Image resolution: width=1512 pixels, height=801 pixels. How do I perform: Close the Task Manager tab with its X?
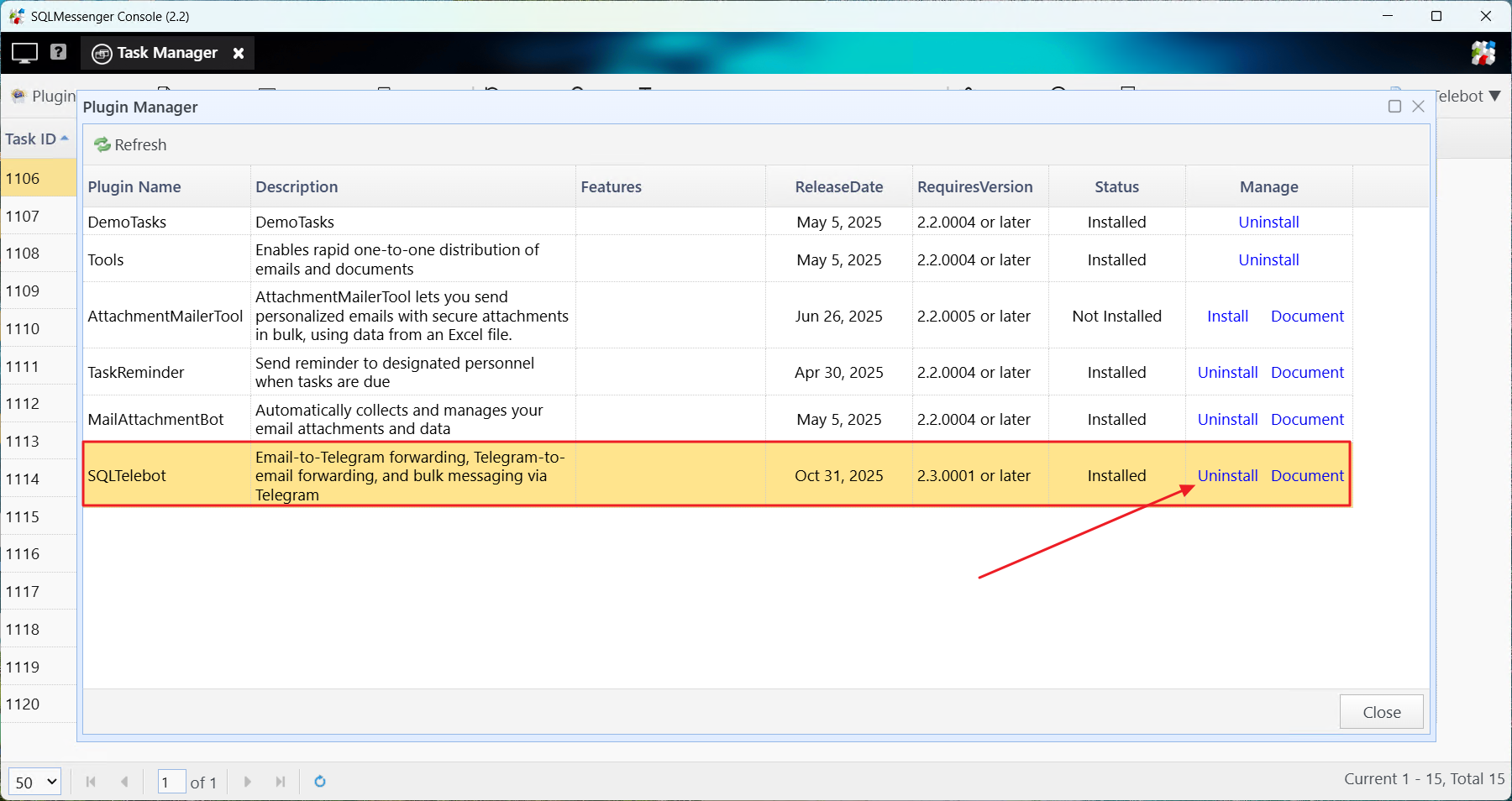pos(239,53)
